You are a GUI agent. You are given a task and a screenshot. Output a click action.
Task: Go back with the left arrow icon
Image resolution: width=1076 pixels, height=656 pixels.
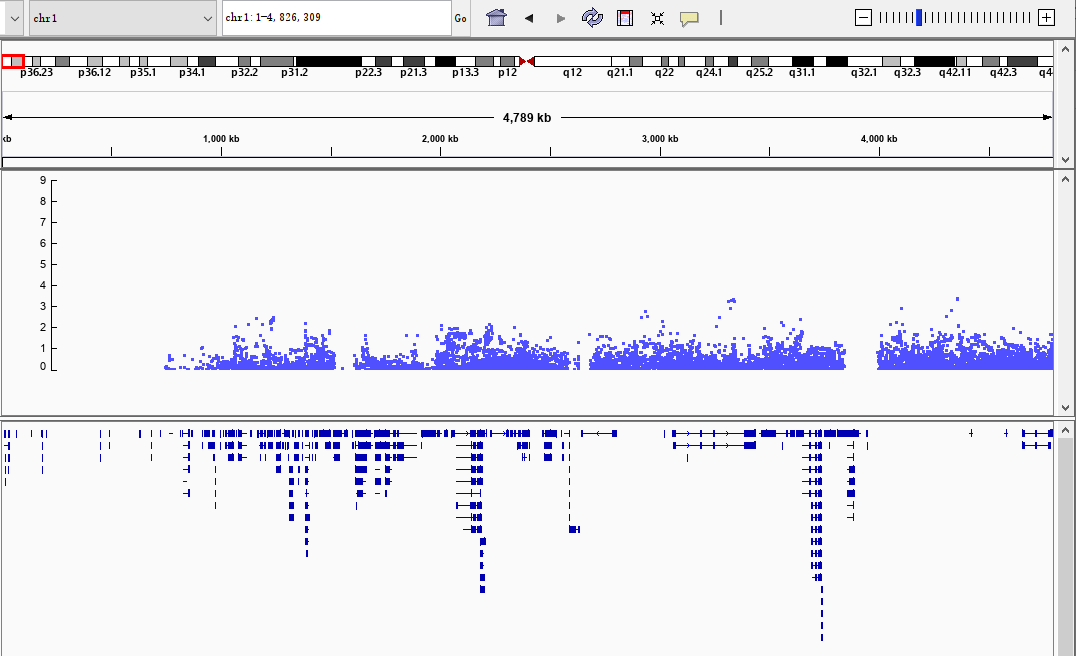click(528, 19)
